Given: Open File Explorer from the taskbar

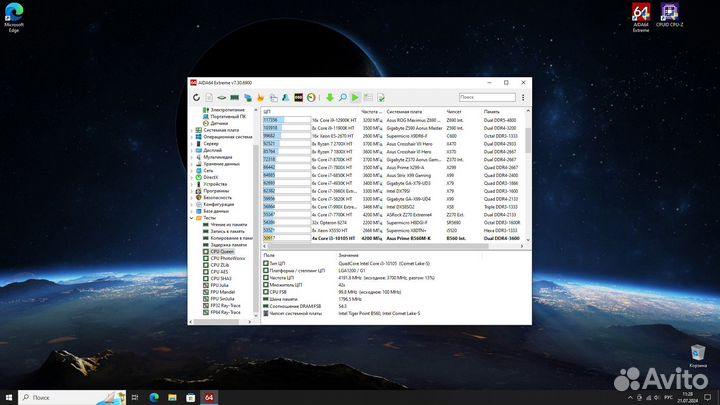Looking at the screenshot, I should (x=172, y=397).
